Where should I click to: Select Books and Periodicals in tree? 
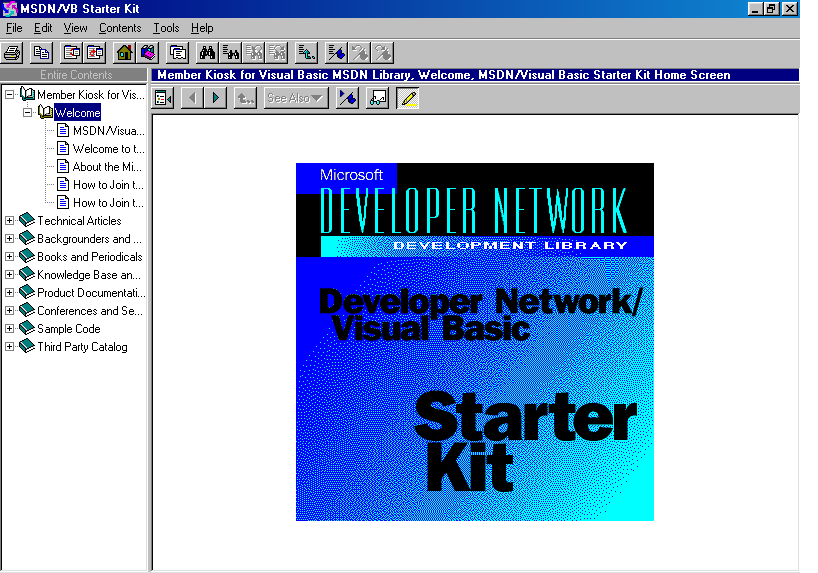(90, 257)
